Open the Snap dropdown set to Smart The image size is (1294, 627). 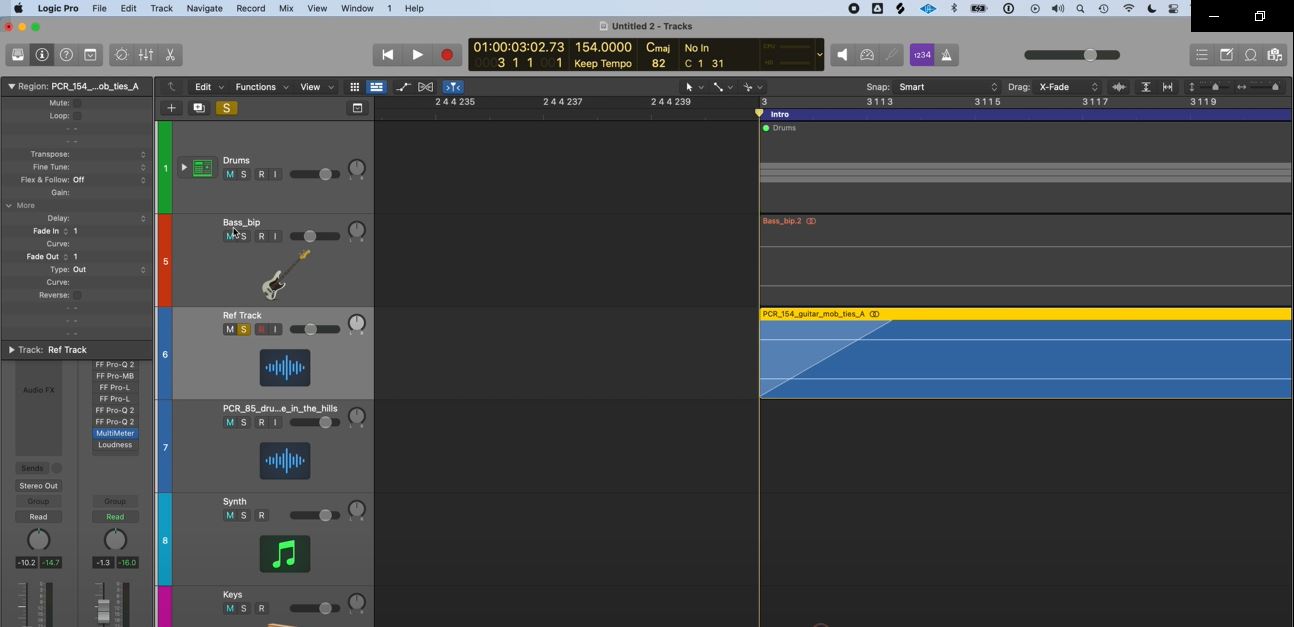[x=946, y=87]
